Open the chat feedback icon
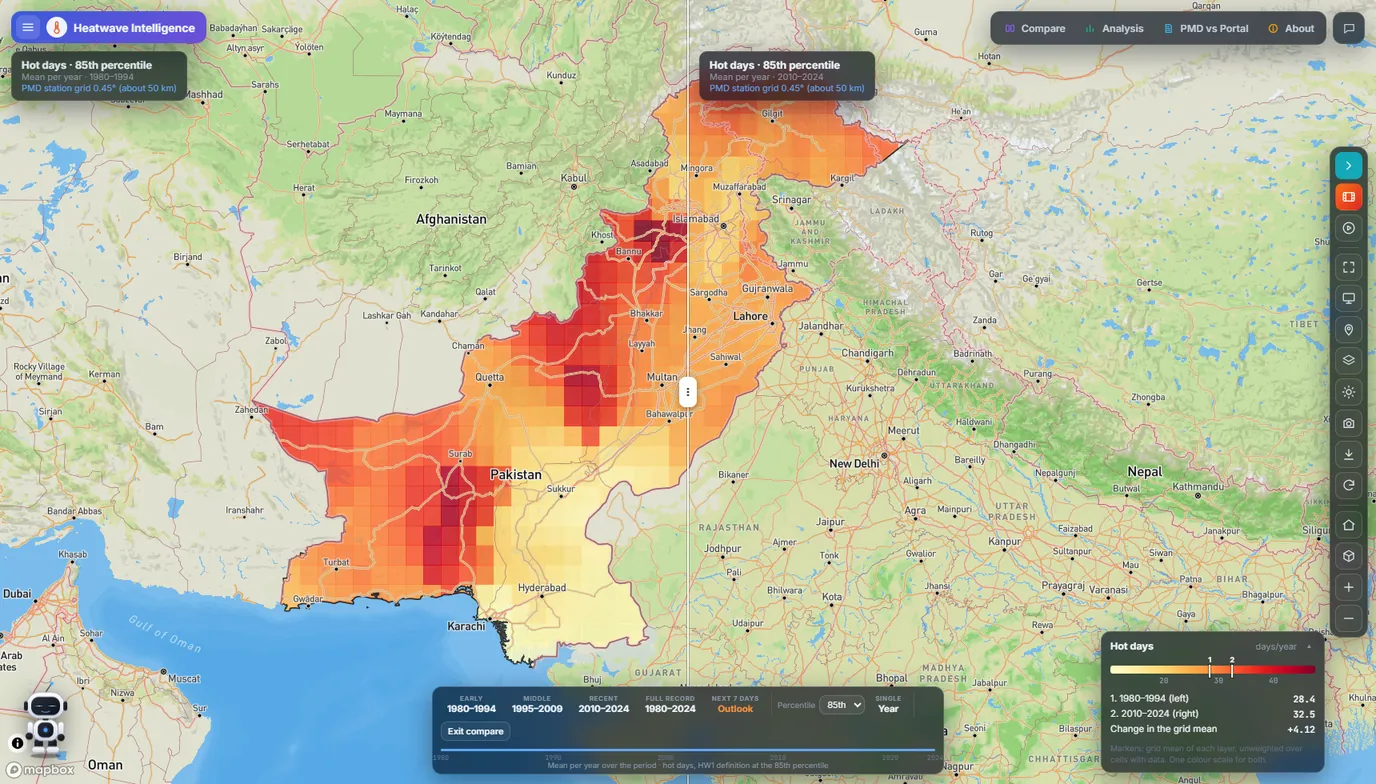 click(x=1349, y=28)
